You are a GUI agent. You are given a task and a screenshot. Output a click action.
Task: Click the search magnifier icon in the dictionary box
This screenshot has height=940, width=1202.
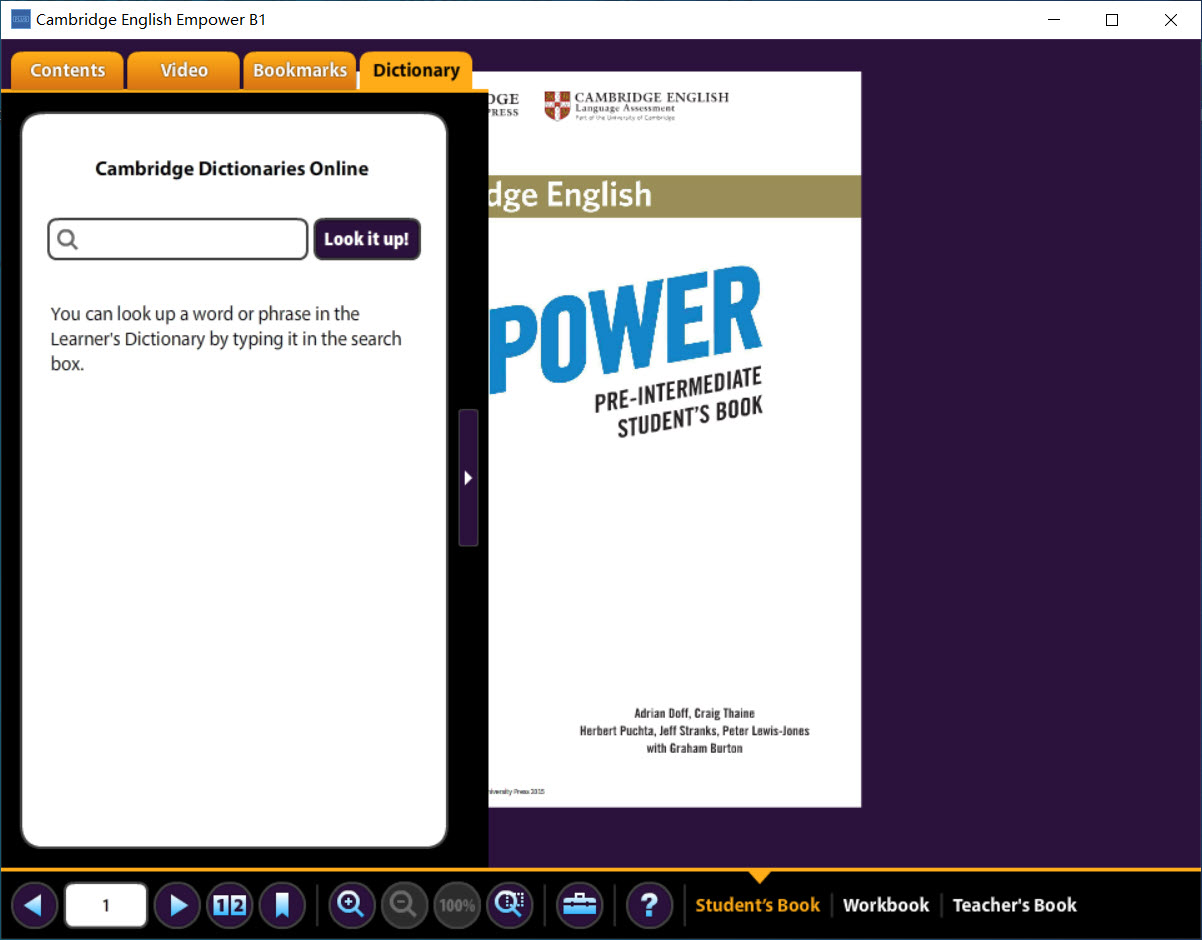[x=68, y=239]
